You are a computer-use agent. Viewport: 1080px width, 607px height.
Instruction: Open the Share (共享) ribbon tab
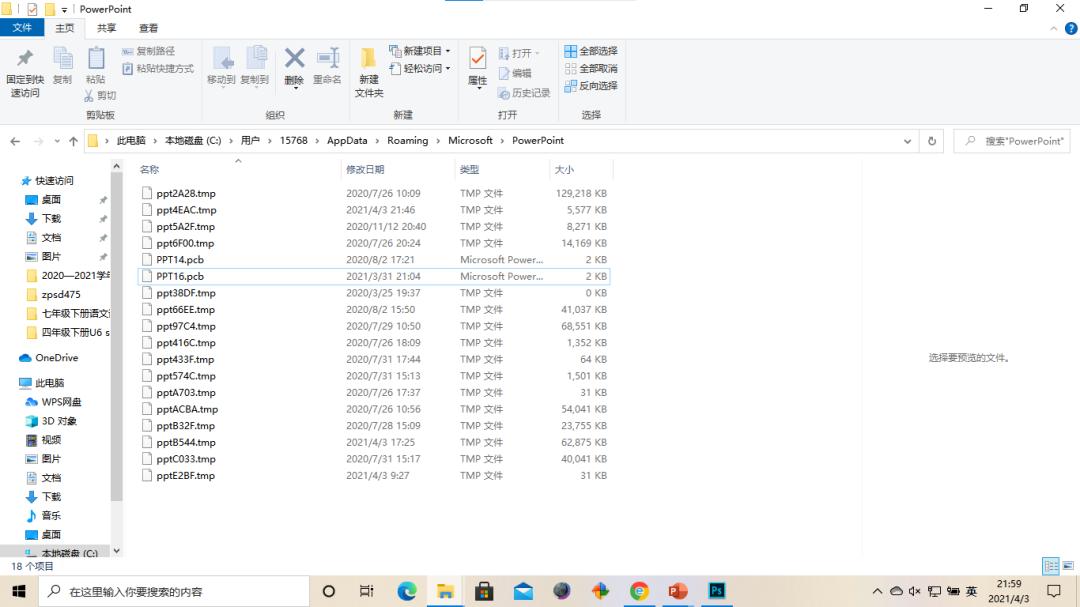[x=106, y=28]
